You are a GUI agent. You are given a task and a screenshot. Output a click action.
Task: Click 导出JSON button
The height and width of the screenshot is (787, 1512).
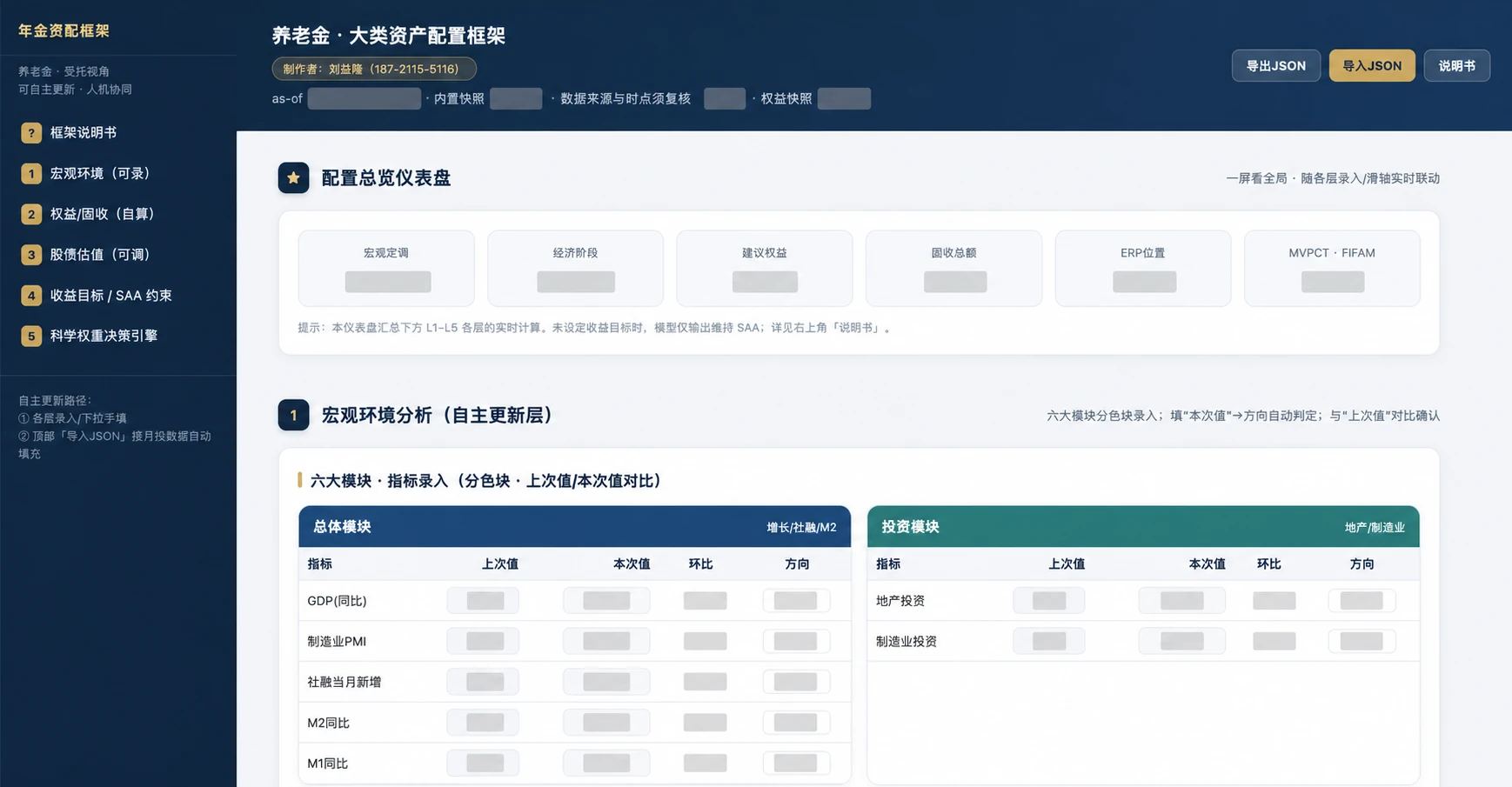click(1275, 65)
